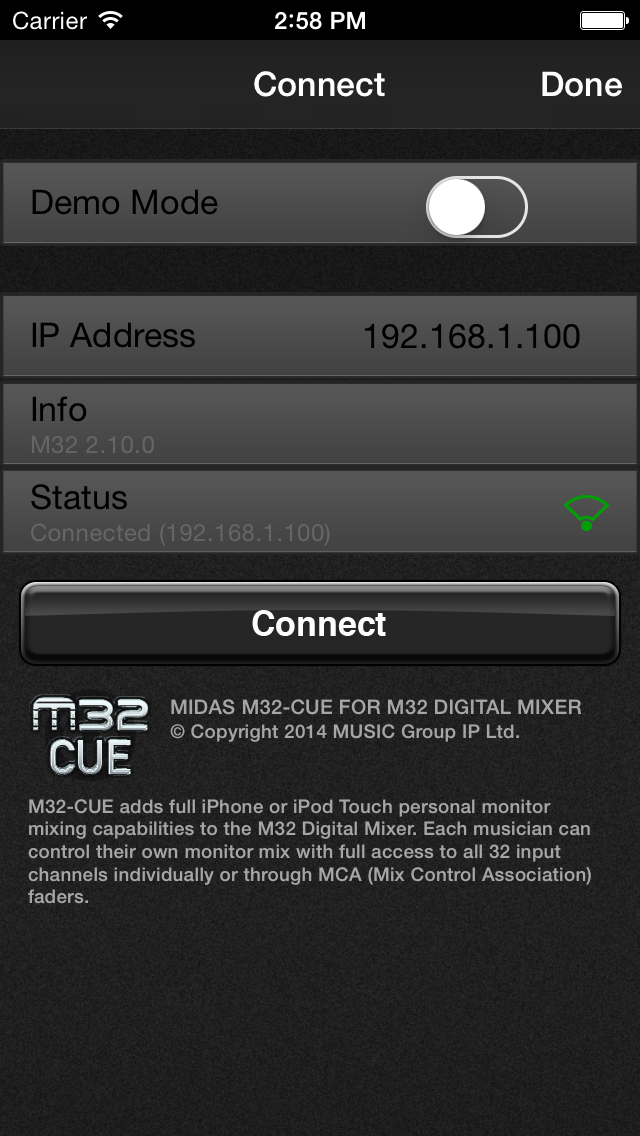Select the Info row
The height and width of the screenshot is (1136, 640).
320,423
